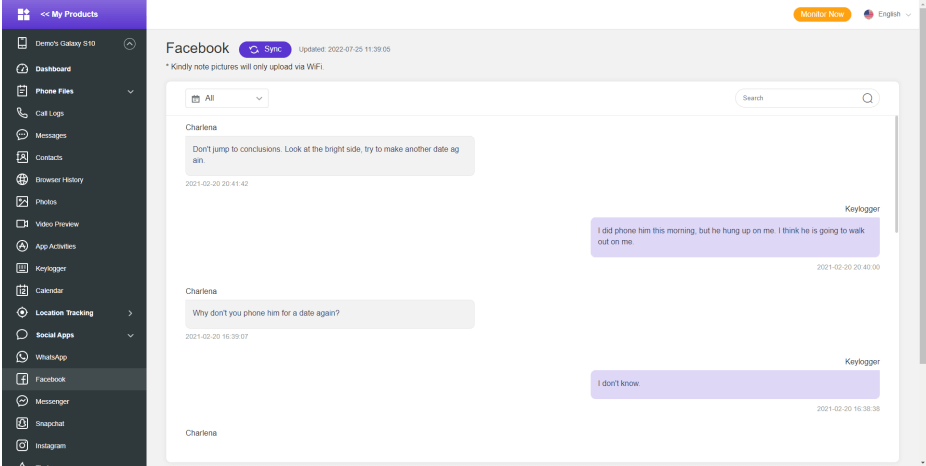The image size is (926, 466).
Task: Click the Browser History globe icon
Action: (22, 180)
